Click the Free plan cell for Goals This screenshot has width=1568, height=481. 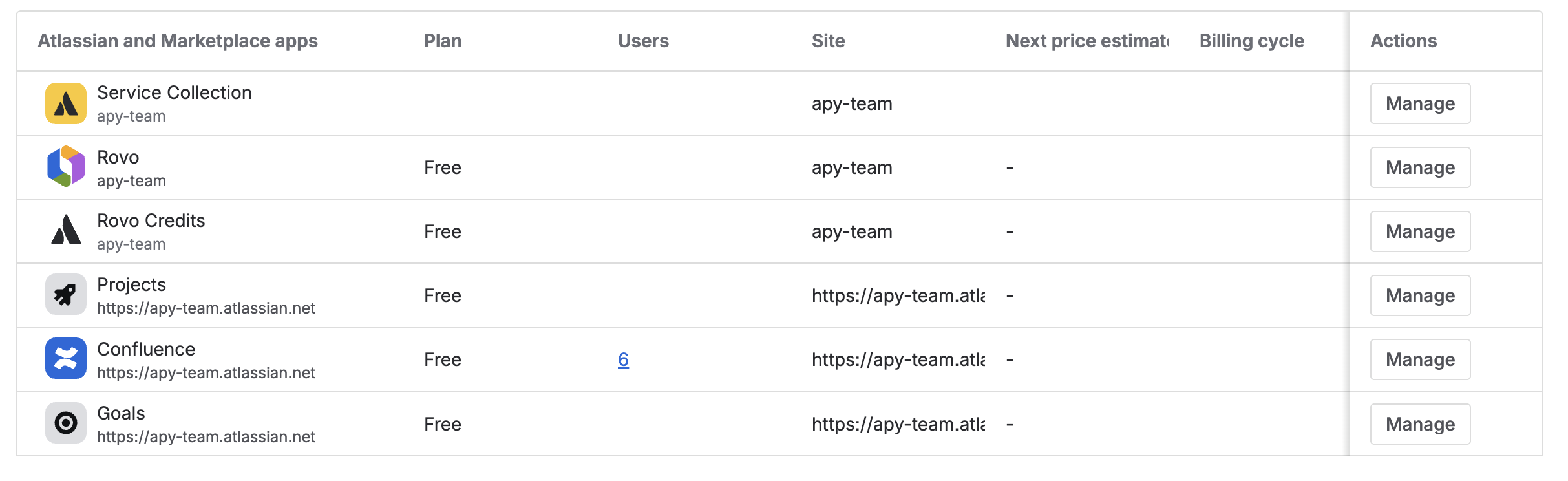(443, 424)
